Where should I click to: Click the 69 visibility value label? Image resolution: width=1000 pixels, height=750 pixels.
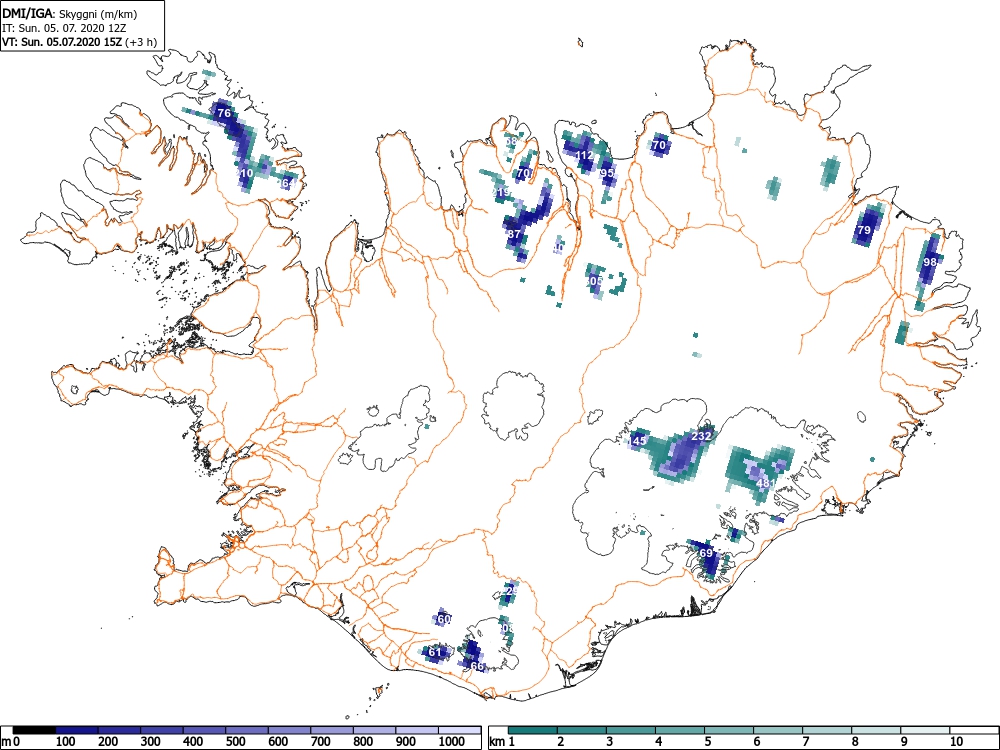click(x=706, y=552)
